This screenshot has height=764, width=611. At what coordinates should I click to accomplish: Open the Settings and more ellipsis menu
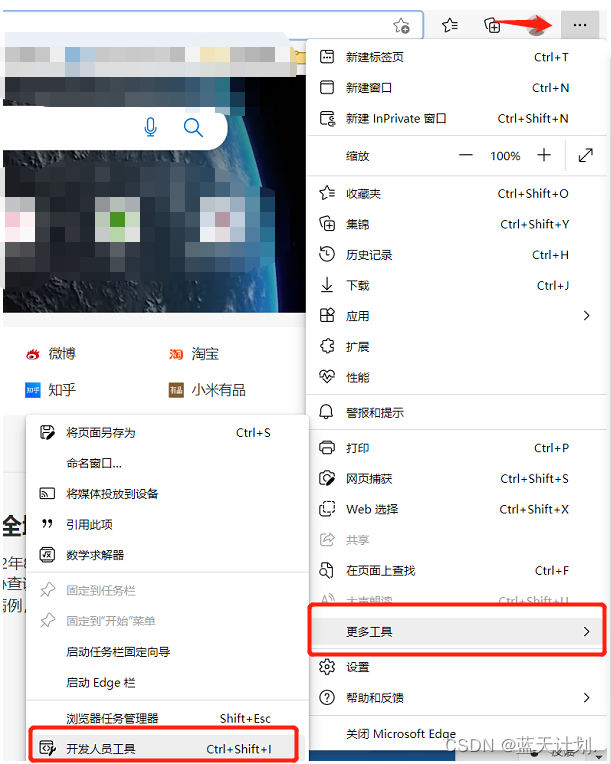[580, 25]
